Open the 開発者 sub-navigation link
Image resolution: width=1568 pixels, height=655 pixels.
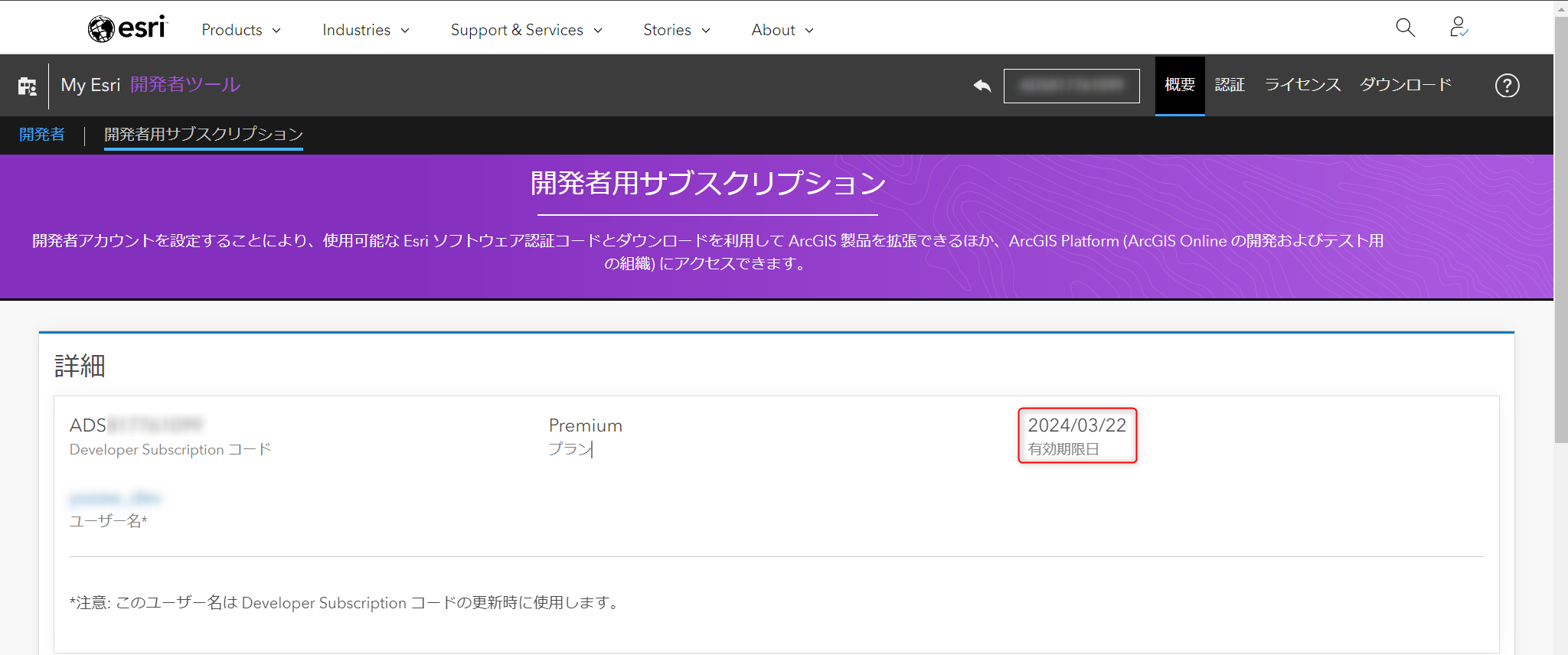pyautogui.click(x=42, y=135)
